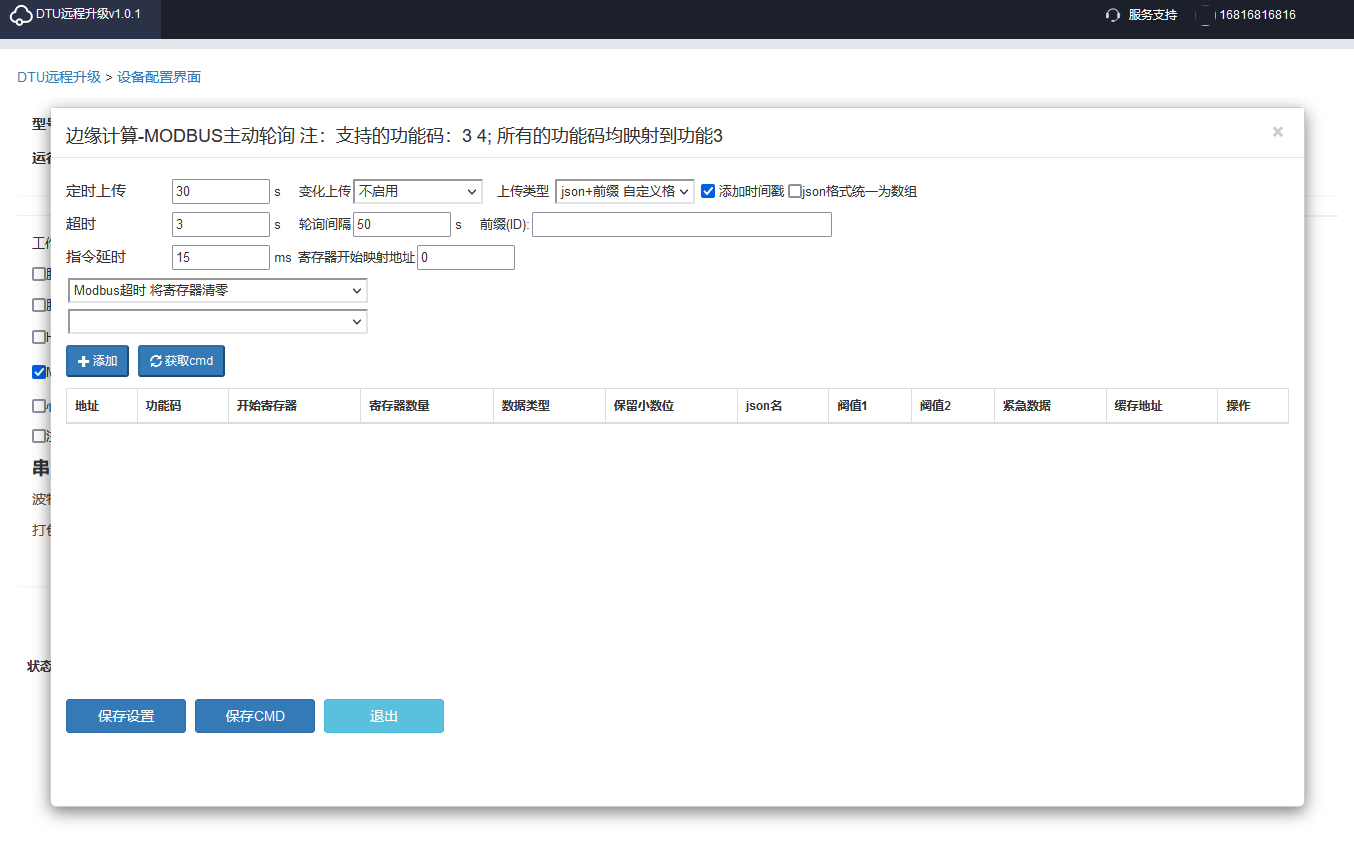
Task: Click the 轮询间隔 input field
Action: click(x=402, y=225)
